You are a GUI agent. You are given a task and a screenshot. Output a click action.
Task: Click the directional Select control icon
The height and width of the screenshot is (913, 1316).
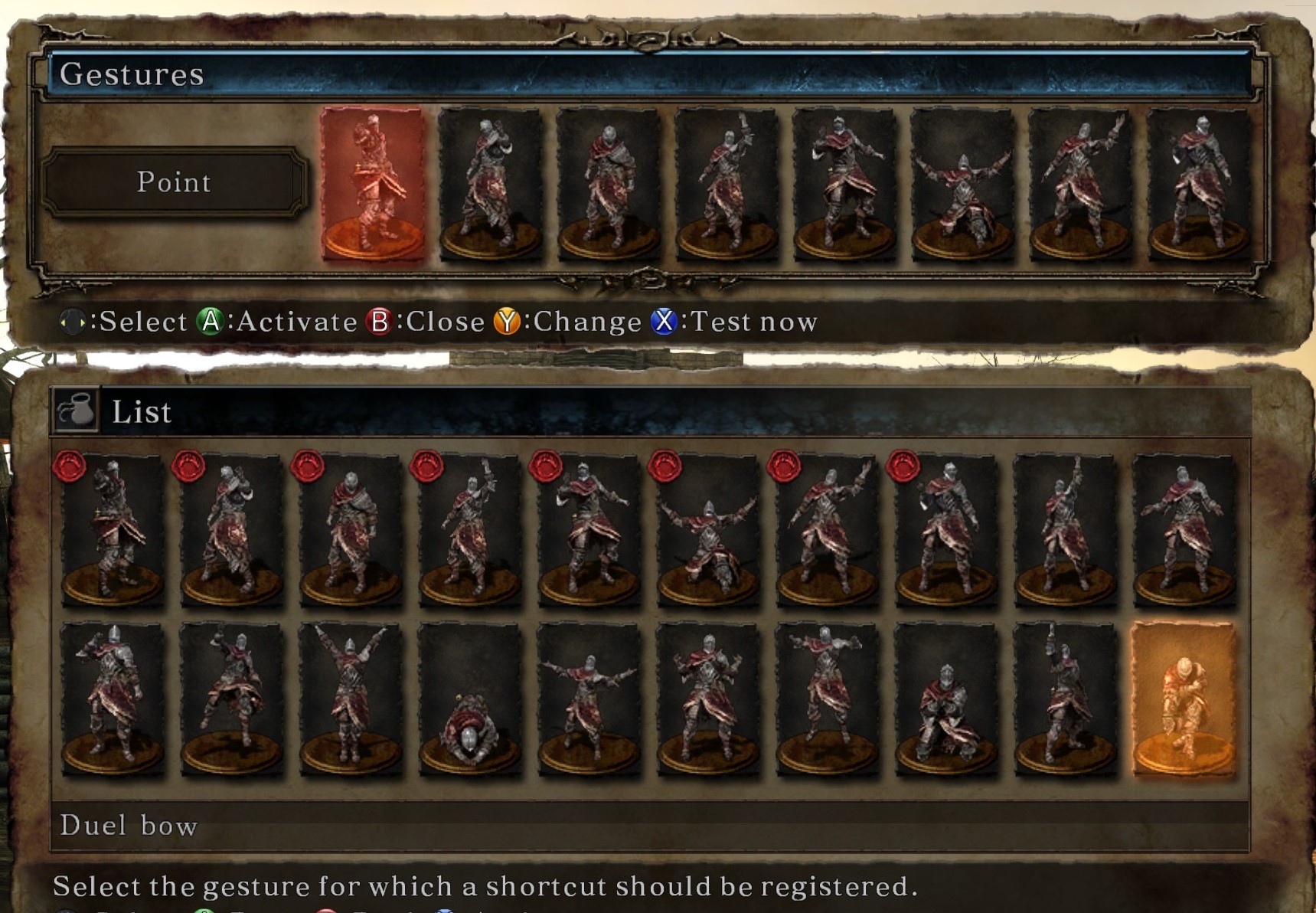click(73, 322)
